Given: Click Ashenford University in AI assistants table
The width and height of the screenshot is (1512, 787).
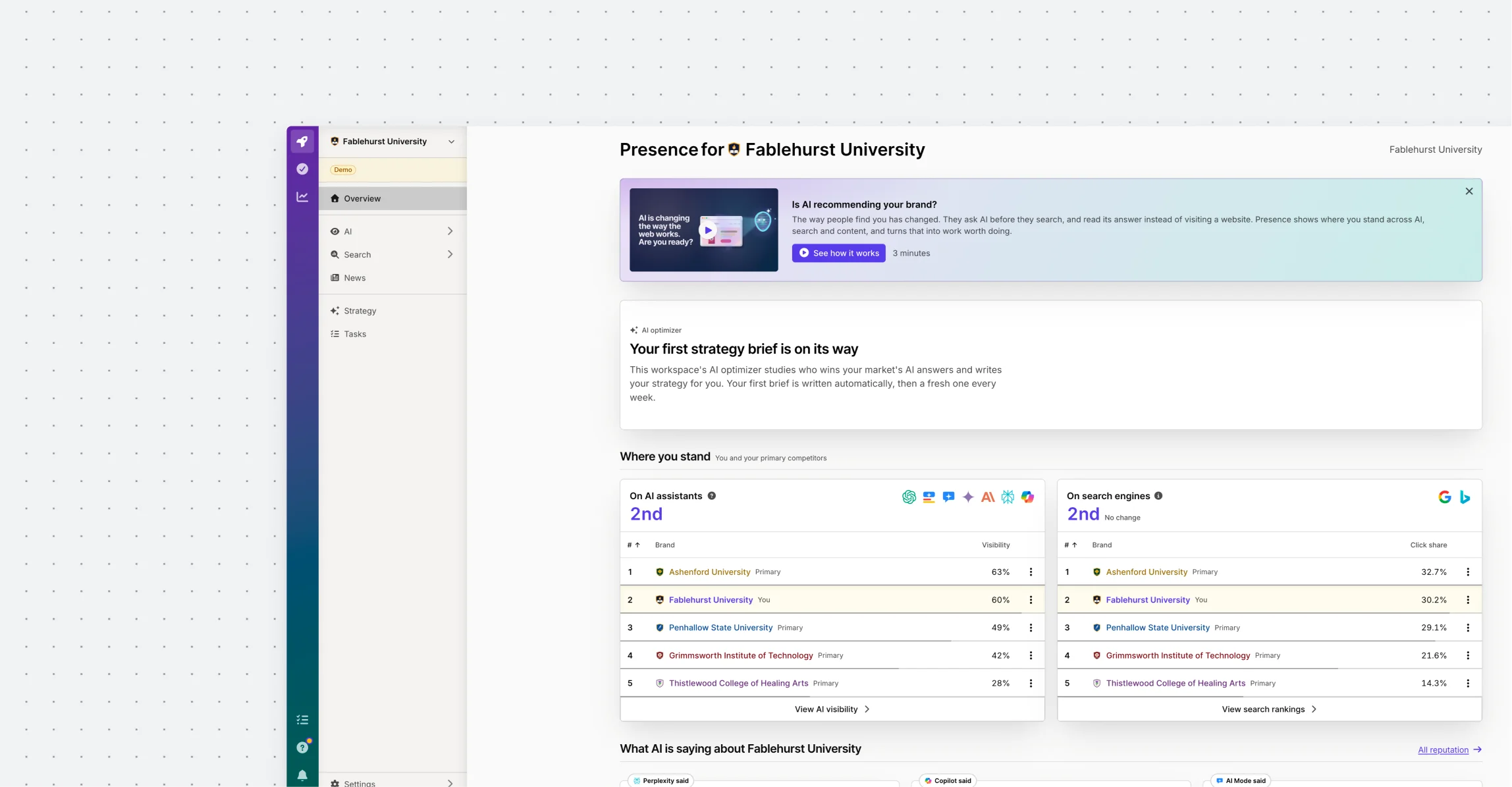Looking at the screenshot, I should [x=709, y=572].
